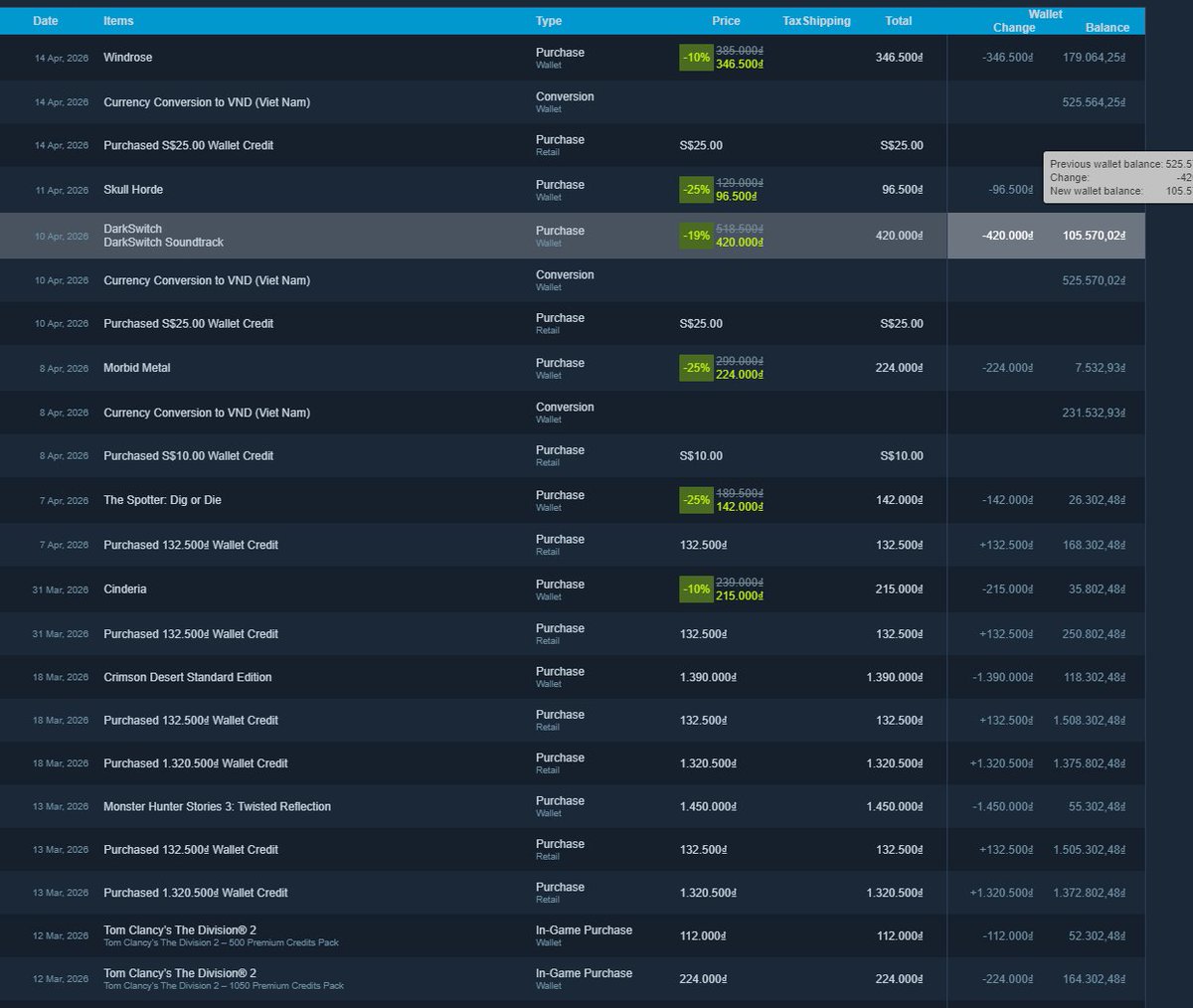Click the 96.500₫ total for Skull Horde
Image resolution: width=1193 pixels, height=1008 pixels.
[902, 190]
